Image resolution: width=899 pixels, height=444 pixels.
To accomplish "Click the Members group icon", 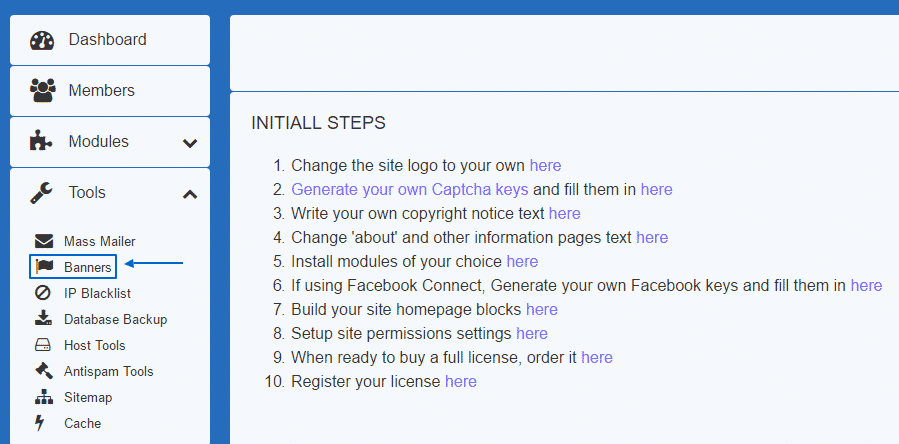I will click(x=42, y=91).
